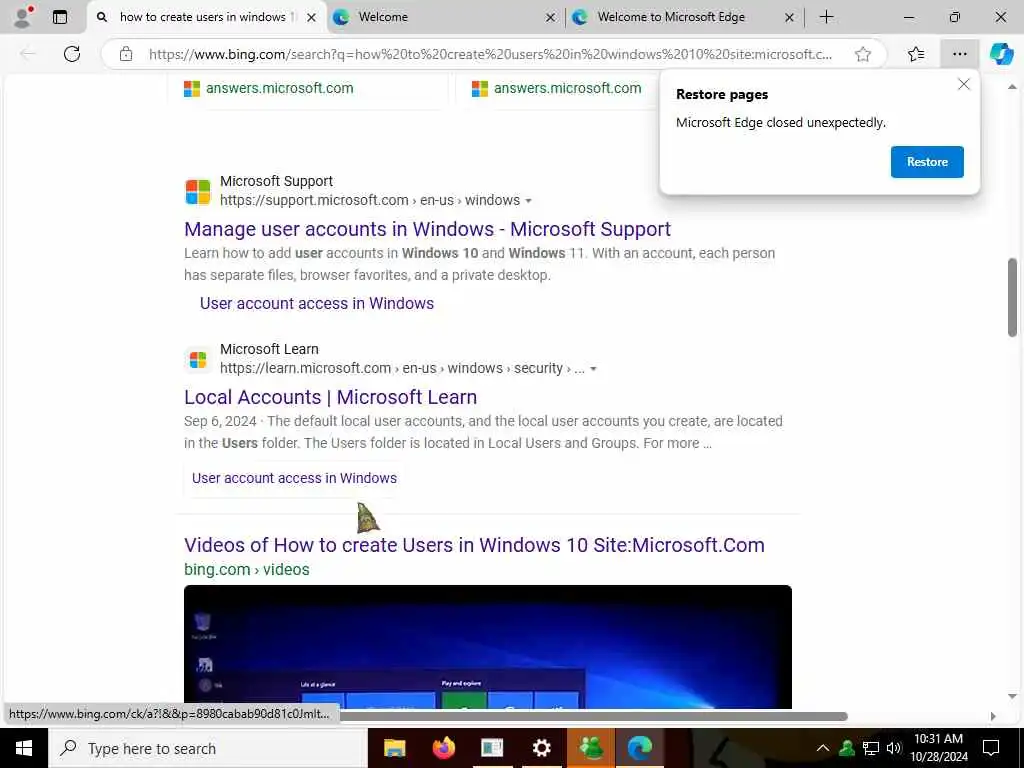Switch to Edge in the taskbar
This screenshot has height=768, width=1024.
640,748
